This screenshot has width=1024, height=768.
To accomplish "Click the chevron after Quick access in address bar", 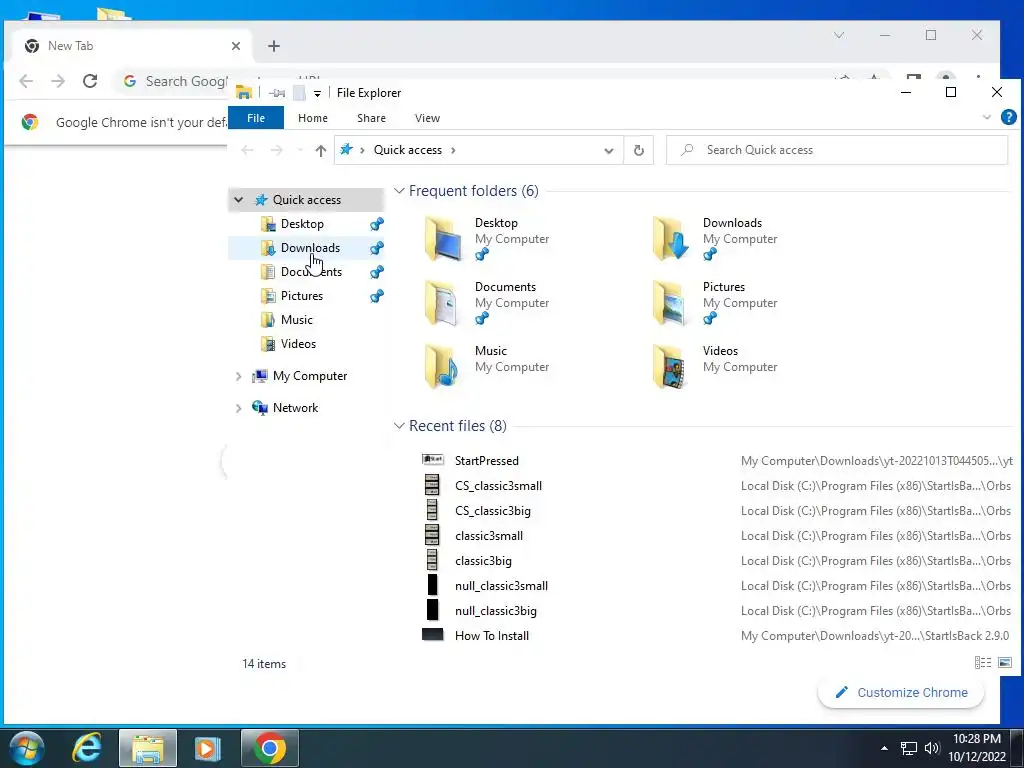I will (x=453, y=150).
